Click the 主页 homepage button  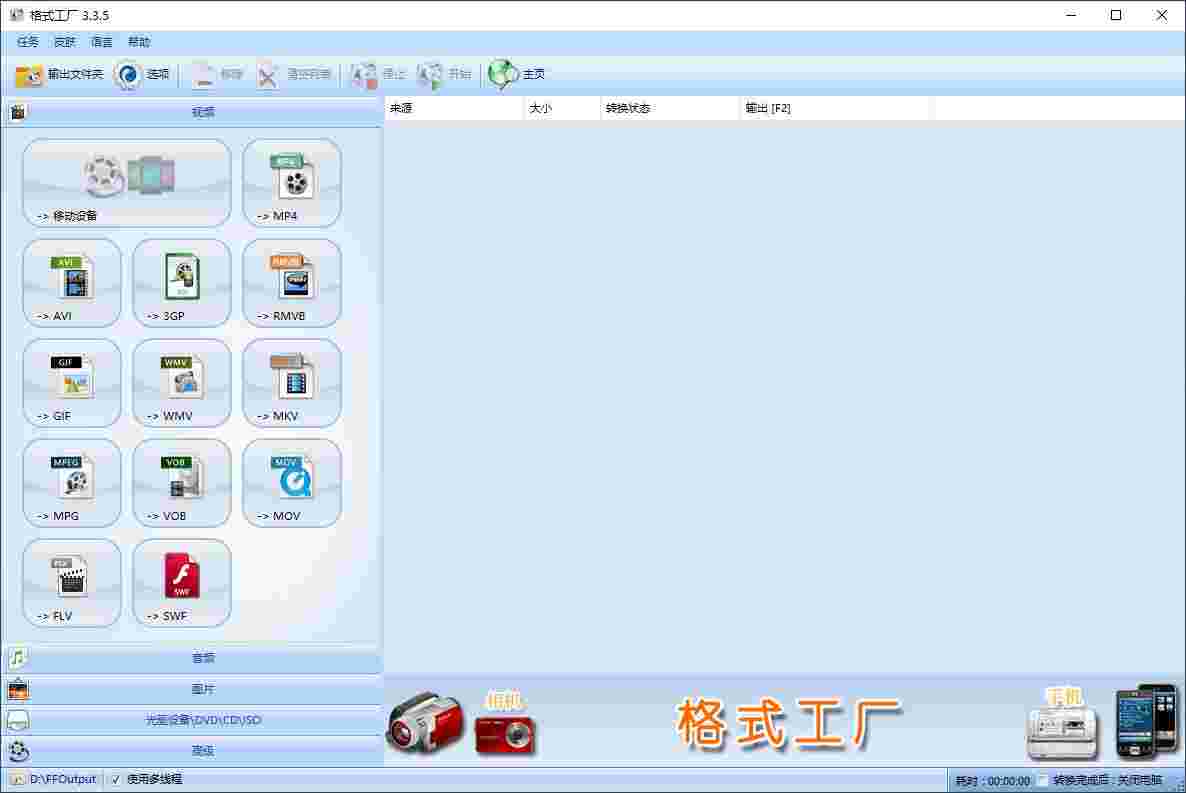point(517,73)
